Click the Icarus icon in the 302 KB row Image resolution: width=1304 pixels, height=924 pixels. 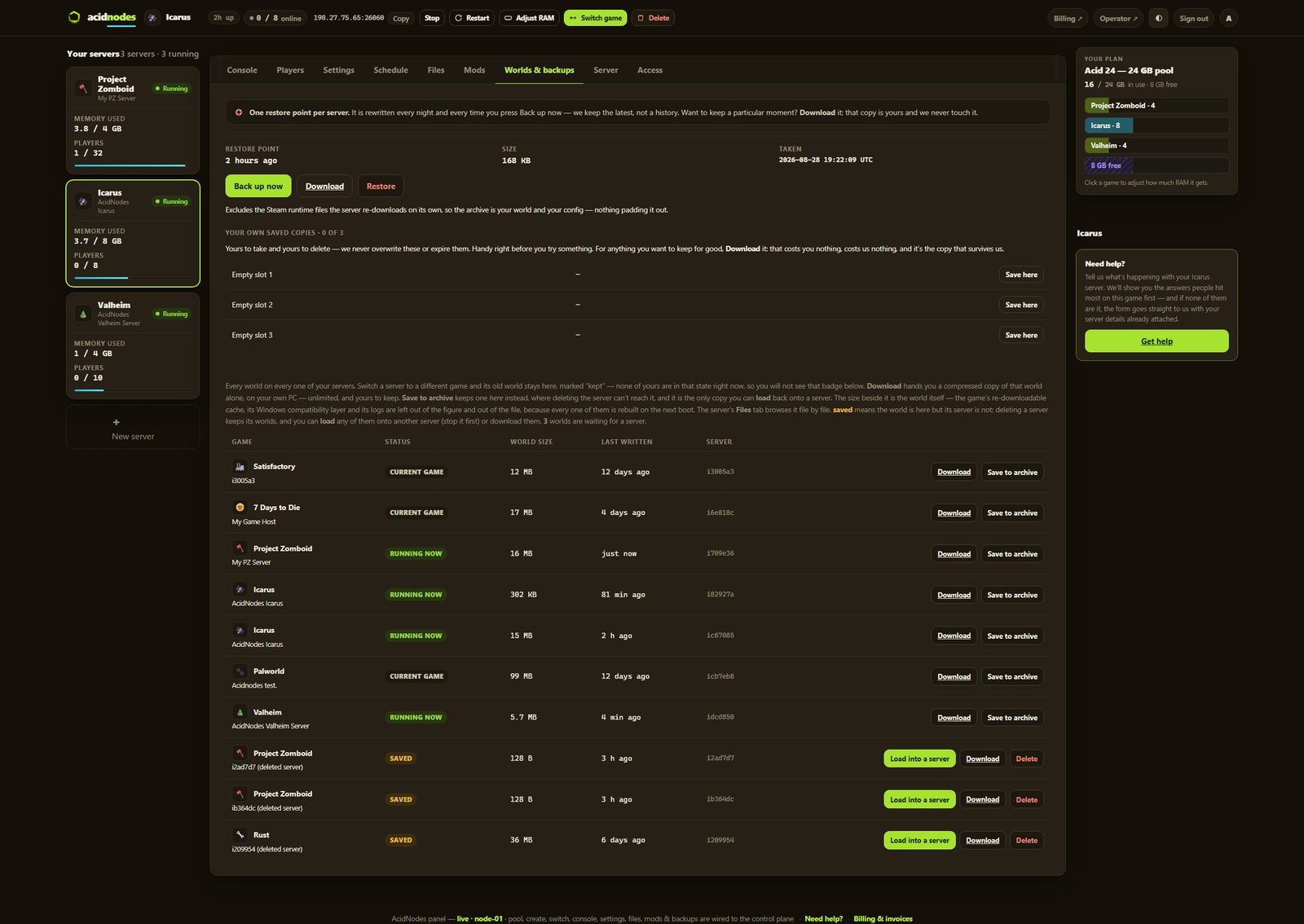click(240, 589)
